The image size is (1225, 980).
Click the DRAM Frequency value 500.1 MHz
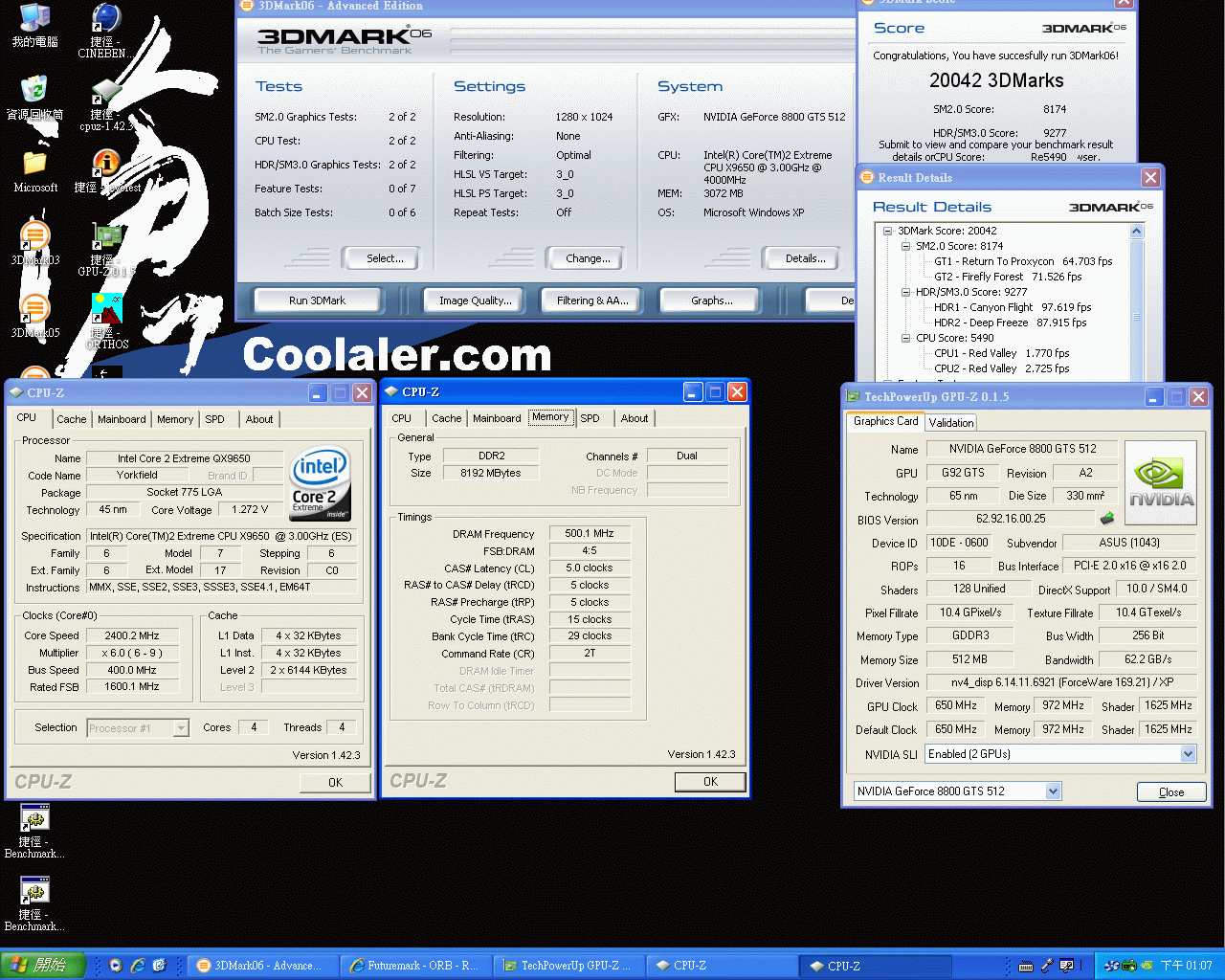coord(590,534)
